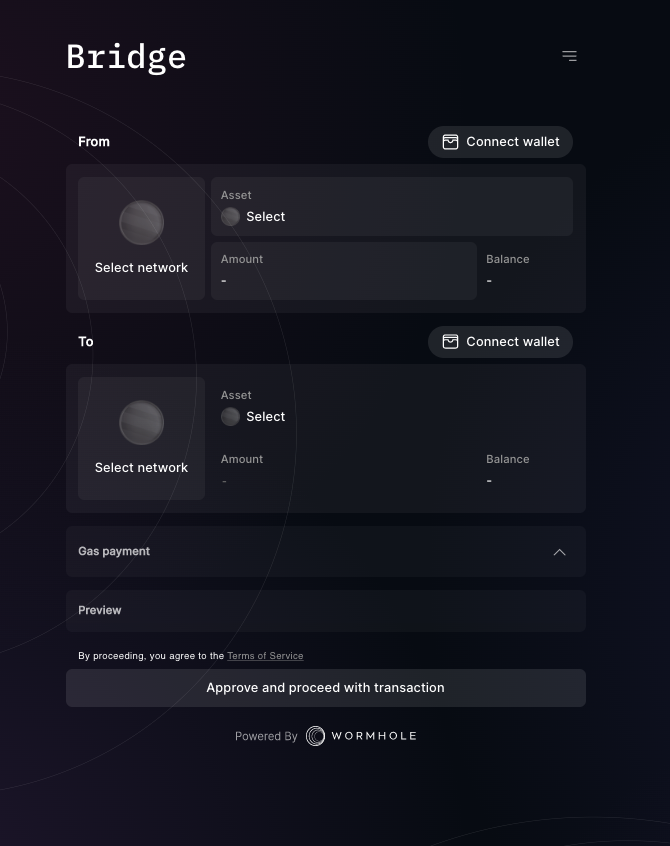Open the From Asset Select dropdown
The height and width of the screenshot is (846, 670).
point(265,216)
